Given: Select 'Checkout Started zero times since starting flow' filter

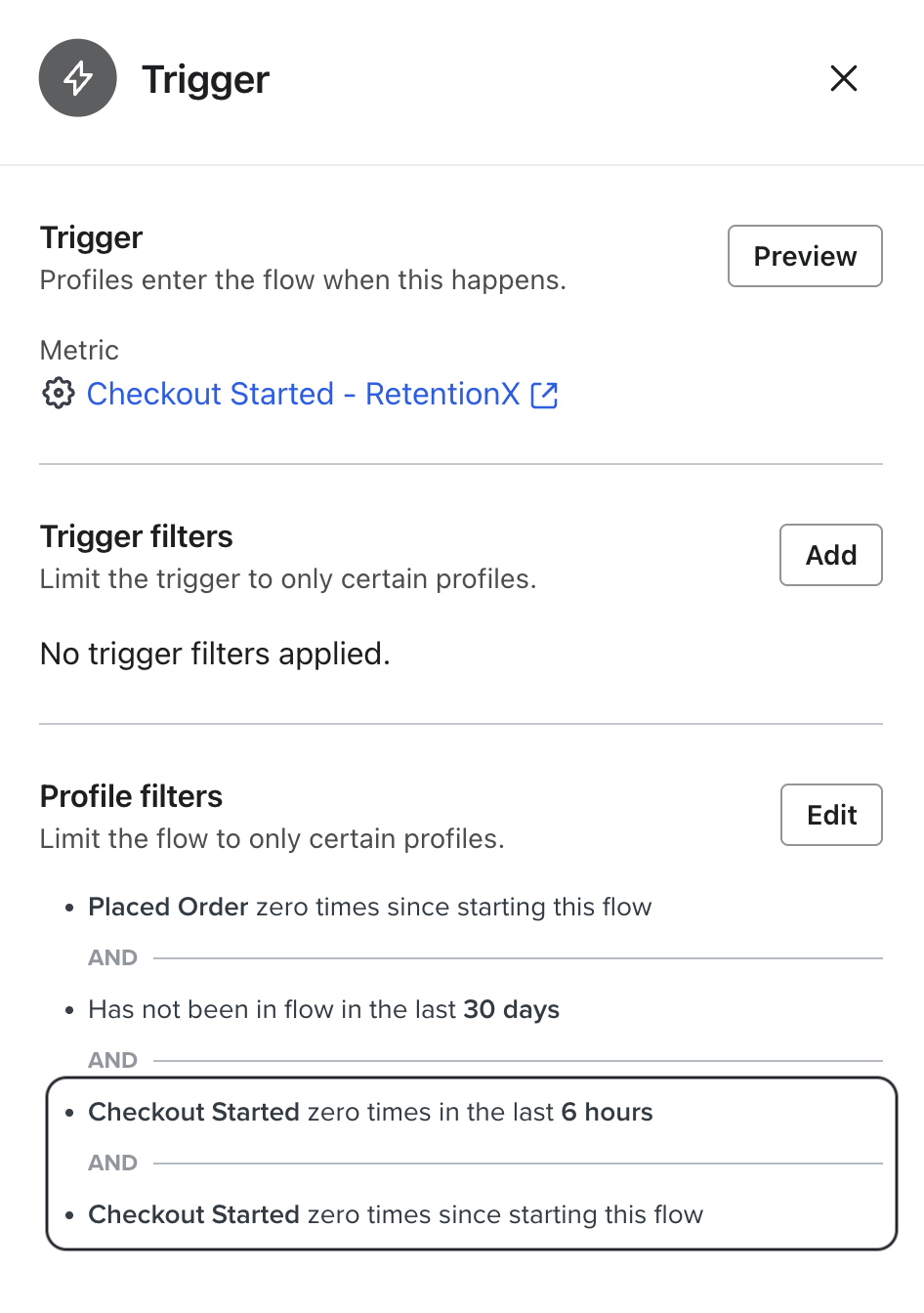Looking at the screenshot, I should (396, 1214).
